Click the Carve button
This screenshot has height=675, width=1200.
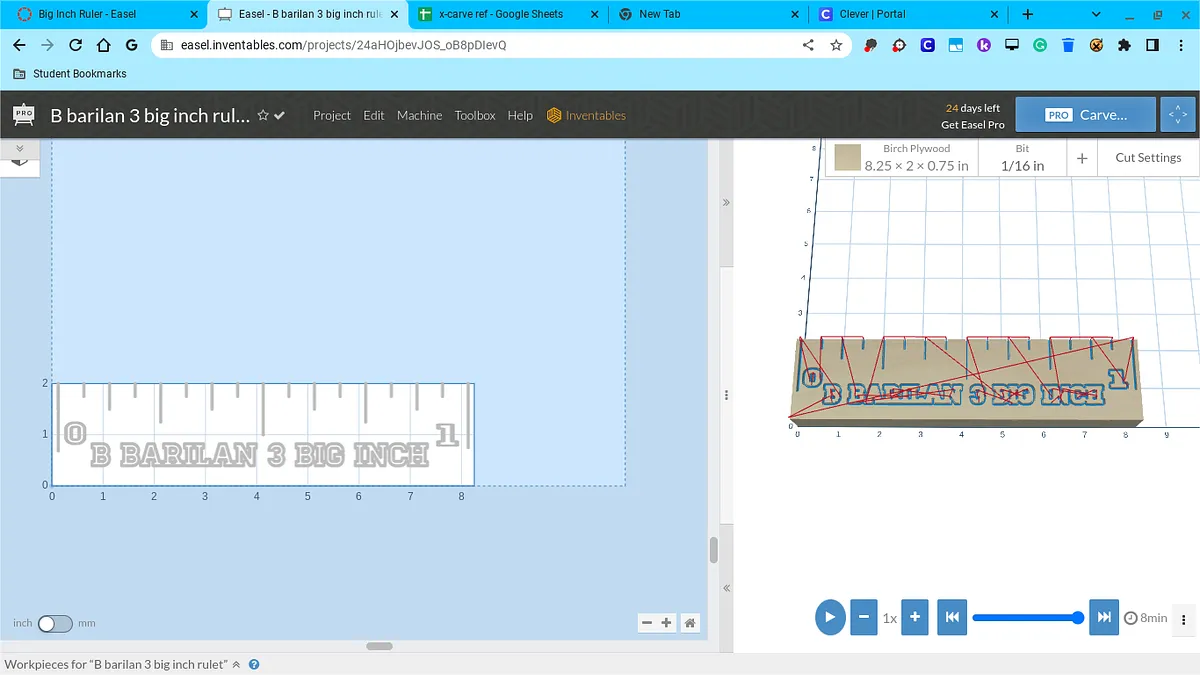coord(1085,115)
